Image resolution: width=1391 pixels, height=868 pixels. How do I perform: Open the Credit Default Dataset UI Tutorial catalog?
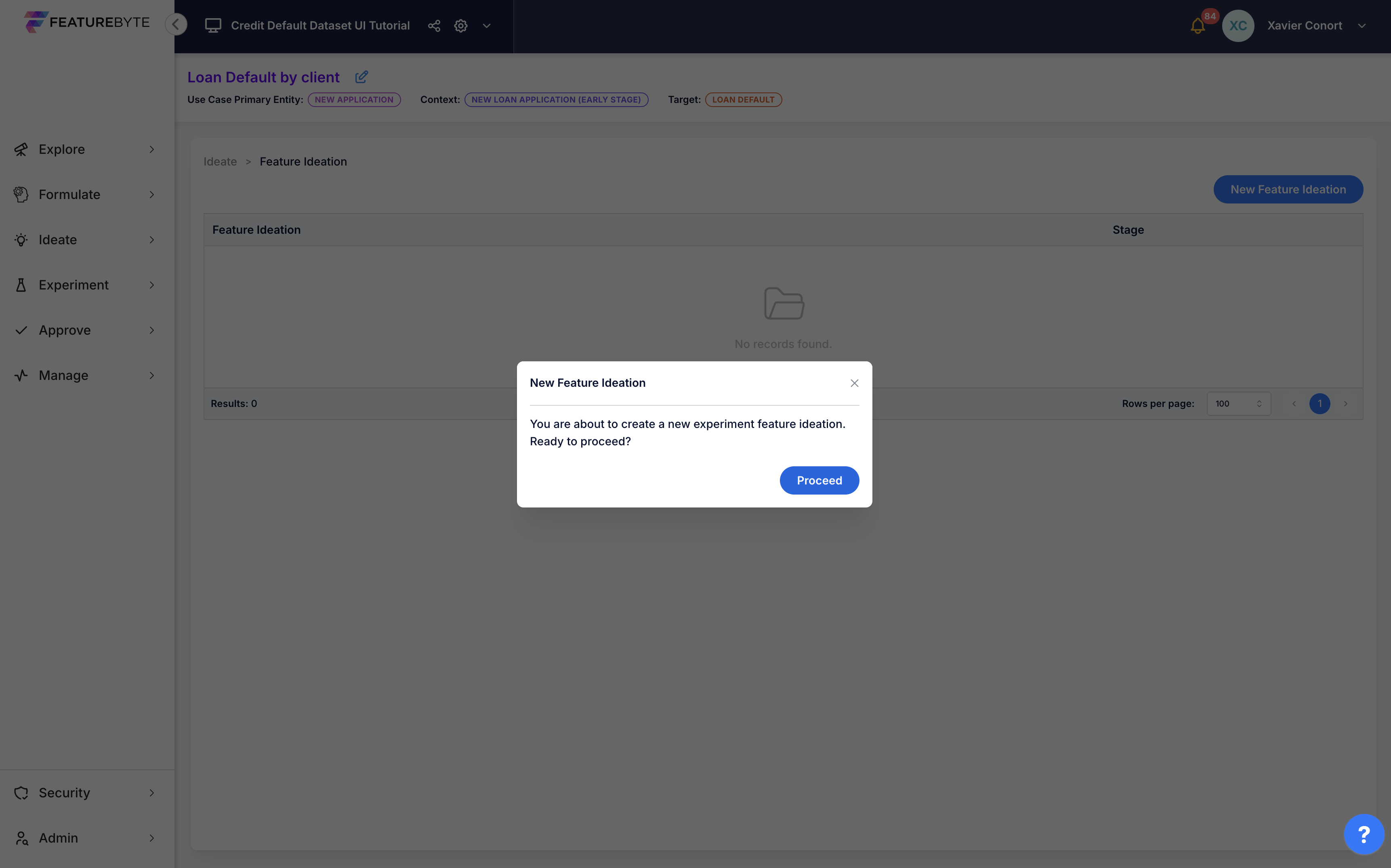pyautogui.click(x=320, y=25)
